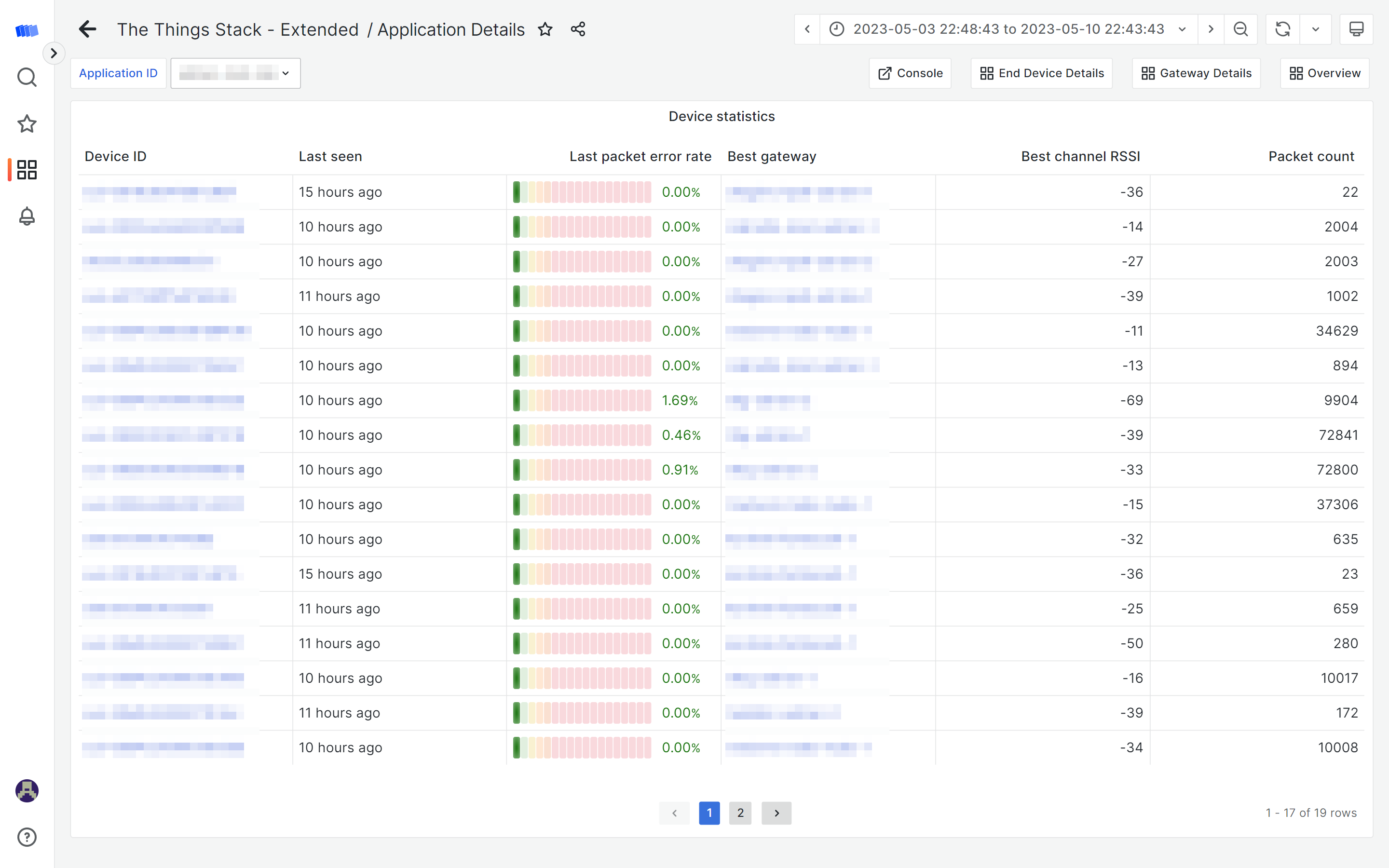Click the next page arrow in pagination
The image size is (1389, 868).
click(x=776, y=813)
